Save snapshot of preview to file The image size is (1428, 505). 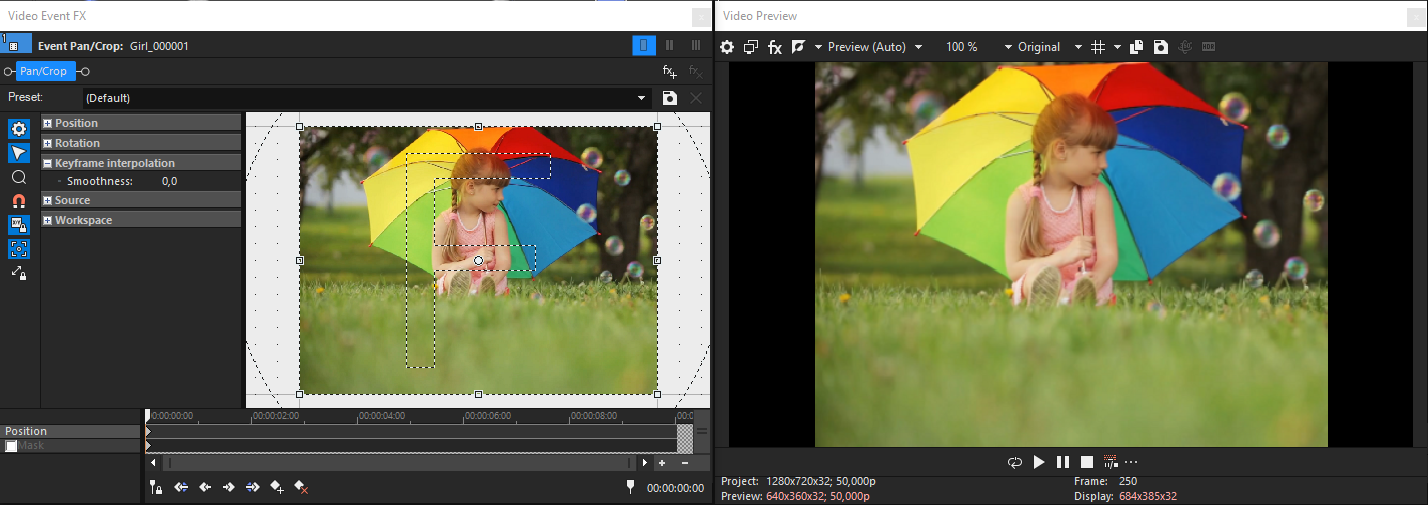click(1160, 47)
